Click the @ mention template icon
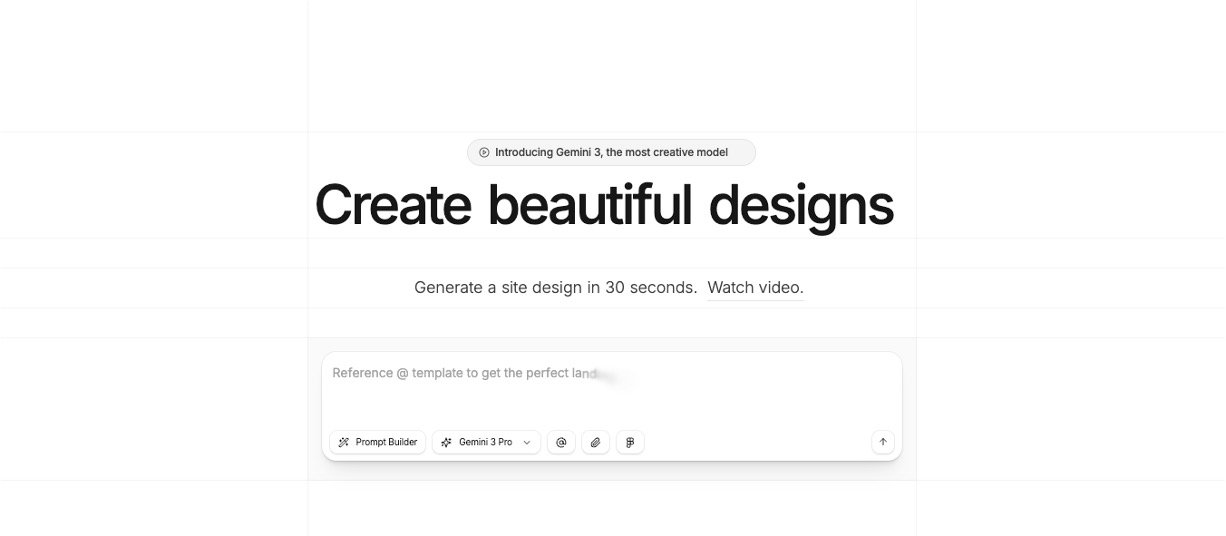The width and height of the screenshot is (1226, 536). click(x=561, y=442)
